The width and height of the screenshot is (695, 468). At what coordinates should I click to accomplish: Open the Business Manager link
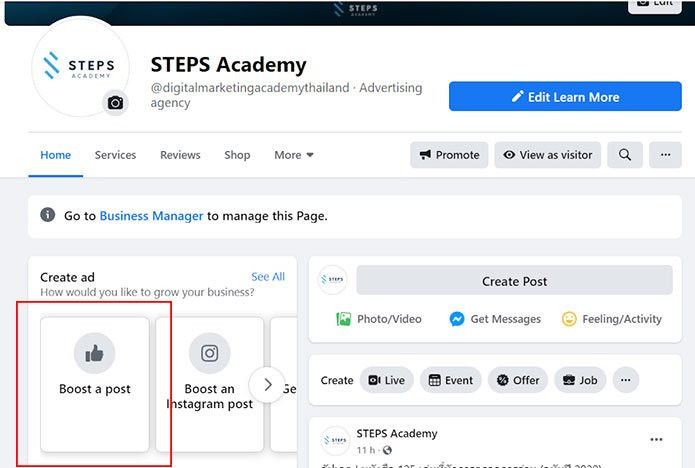(151, 216)
